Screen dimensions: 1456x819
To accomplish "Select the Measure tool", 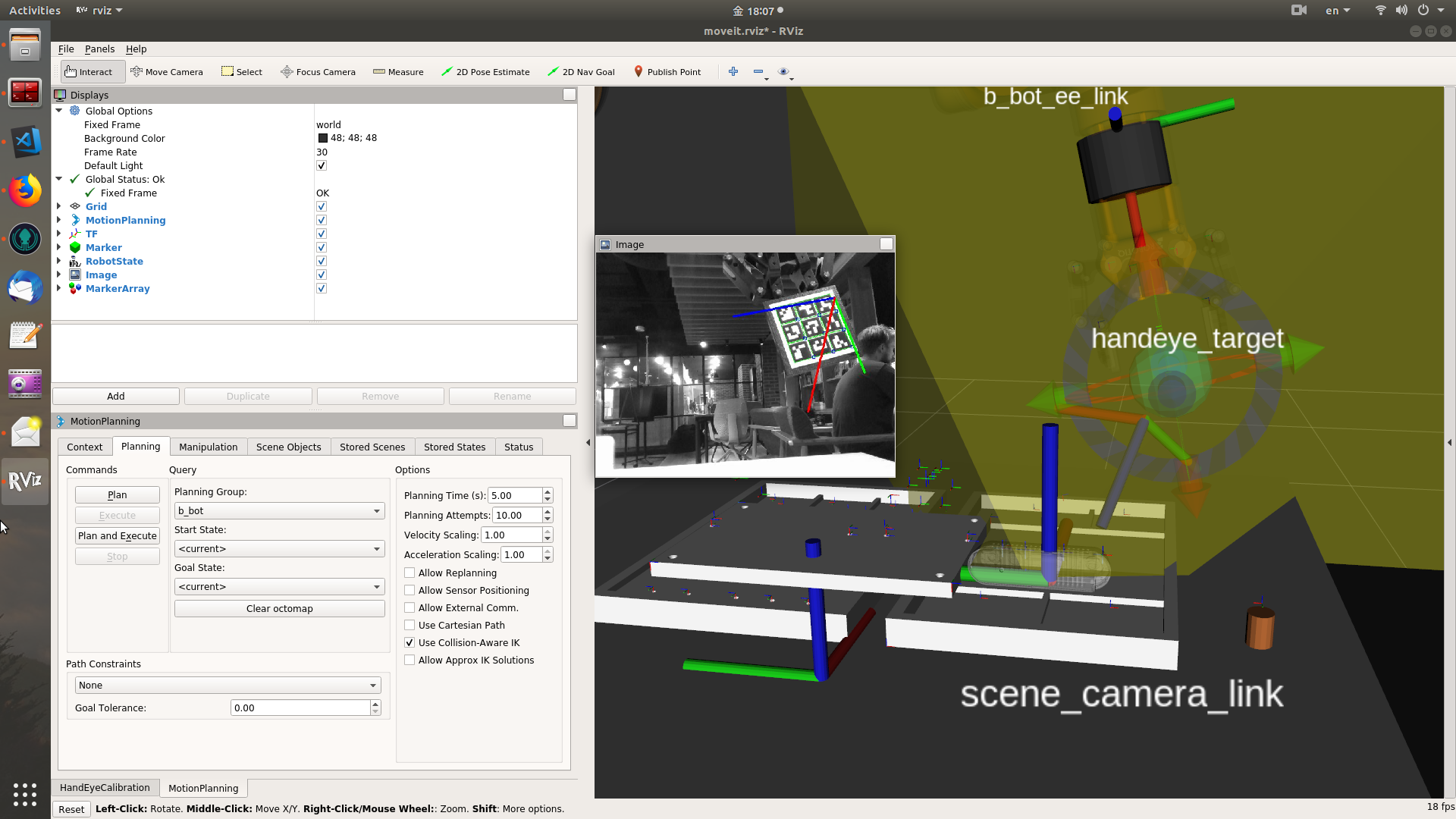I will pos(398,71).
